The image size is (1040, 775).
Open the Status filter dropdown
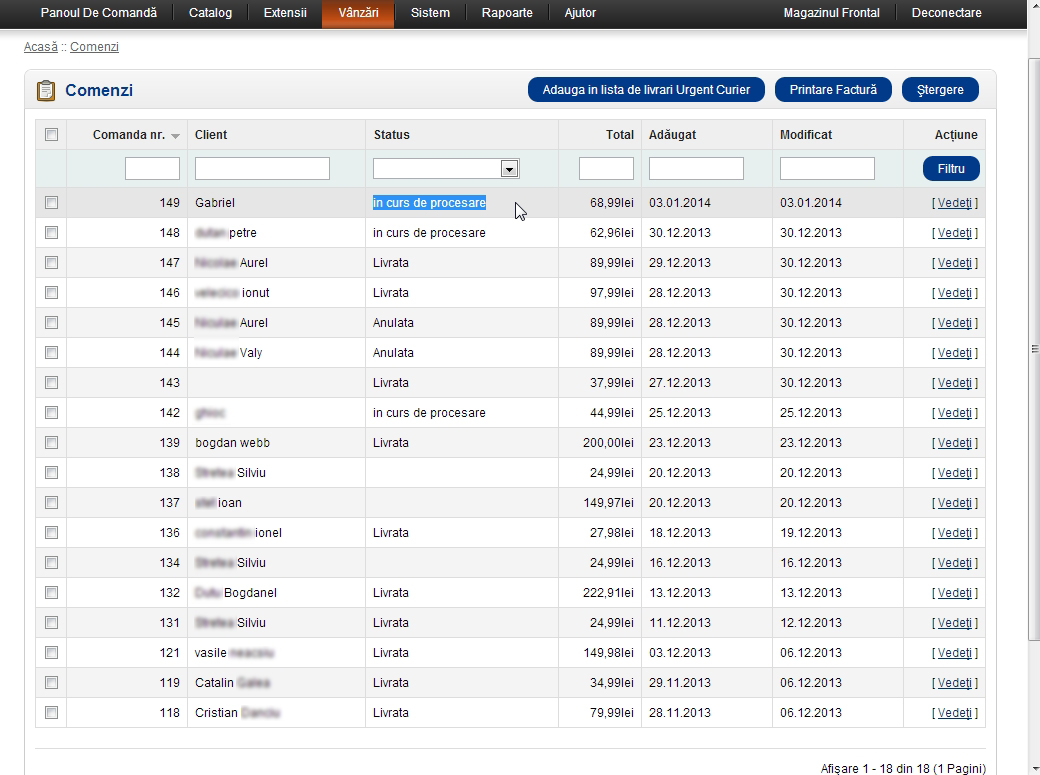[x=509, y=169]
